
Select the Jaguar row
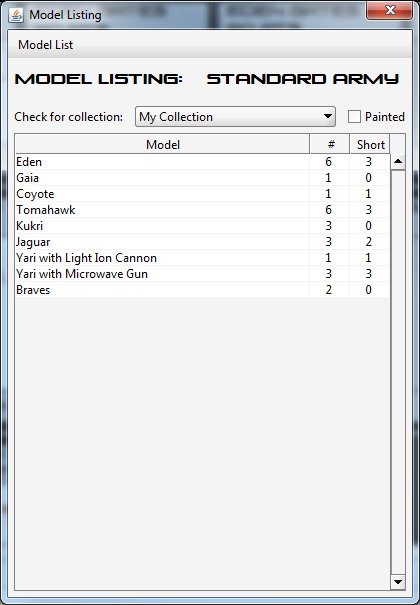coord(202,242)
